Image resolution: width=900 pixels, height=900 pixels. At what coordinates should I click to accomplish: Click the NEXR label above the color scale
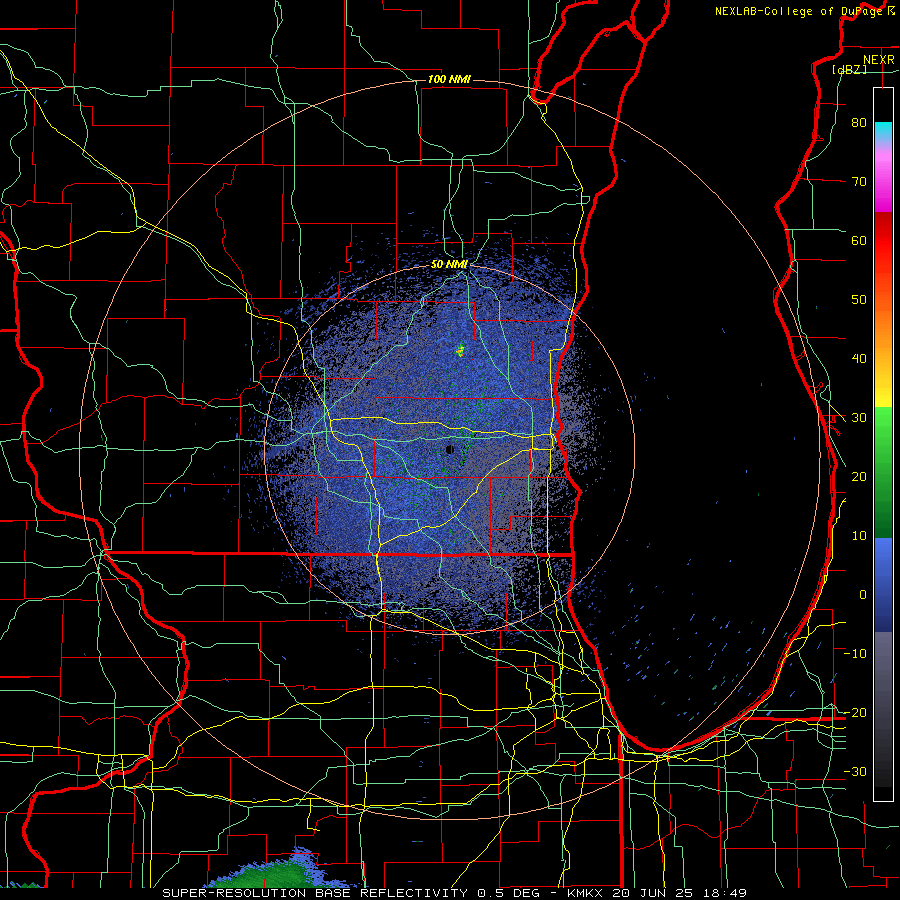[x=879, y=60]
